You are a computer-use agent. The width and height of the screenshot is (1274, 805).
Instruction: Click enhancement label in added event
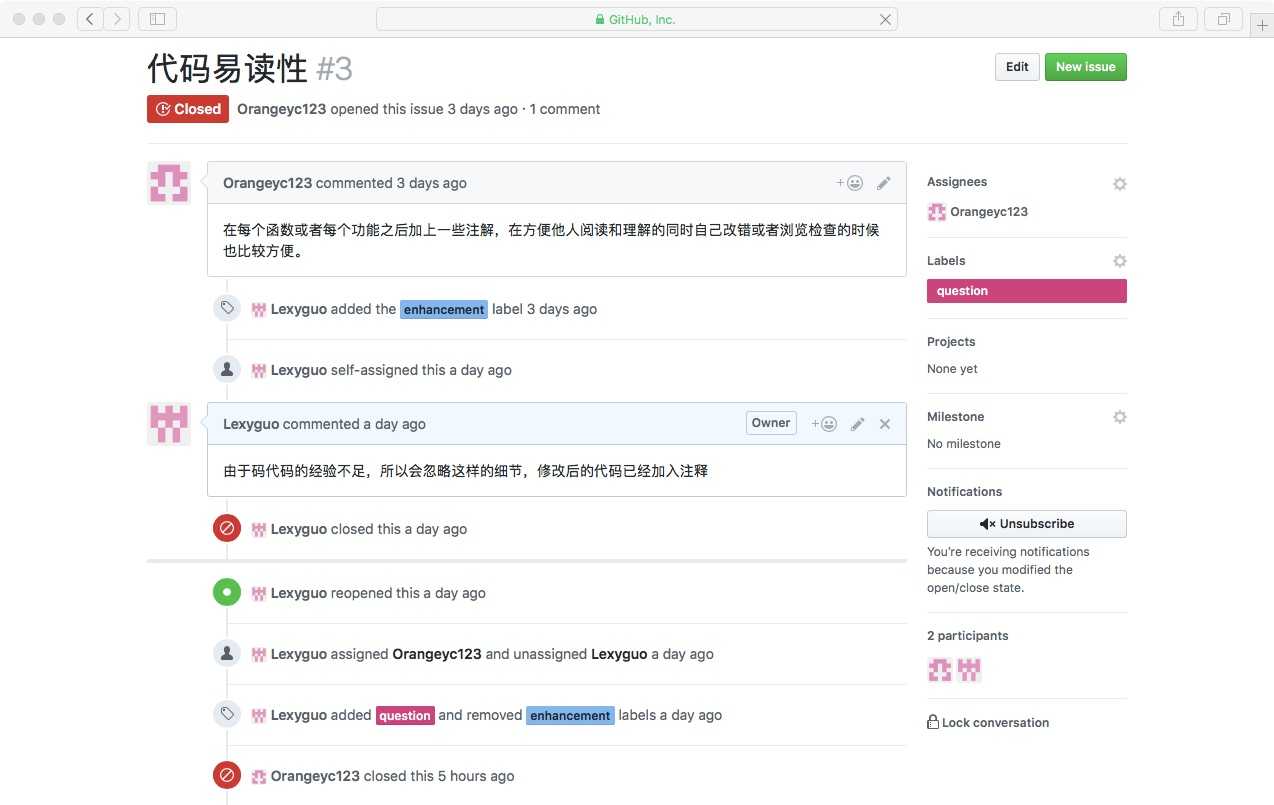coord(444,309)
